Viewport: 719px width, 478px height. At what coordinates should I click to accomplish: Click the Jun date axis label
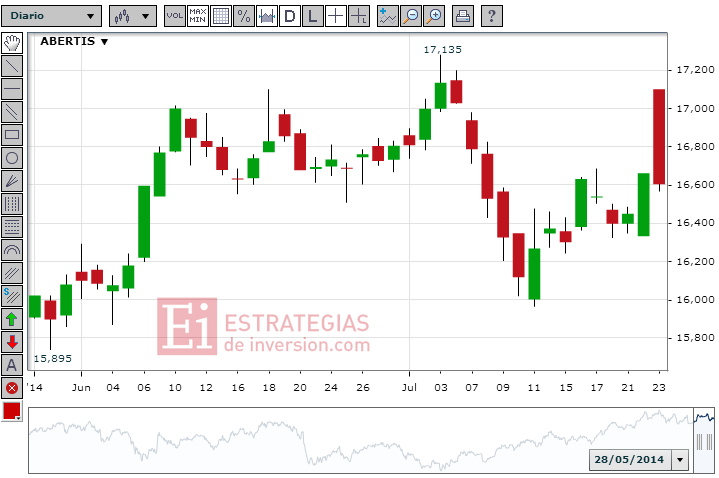81,388
